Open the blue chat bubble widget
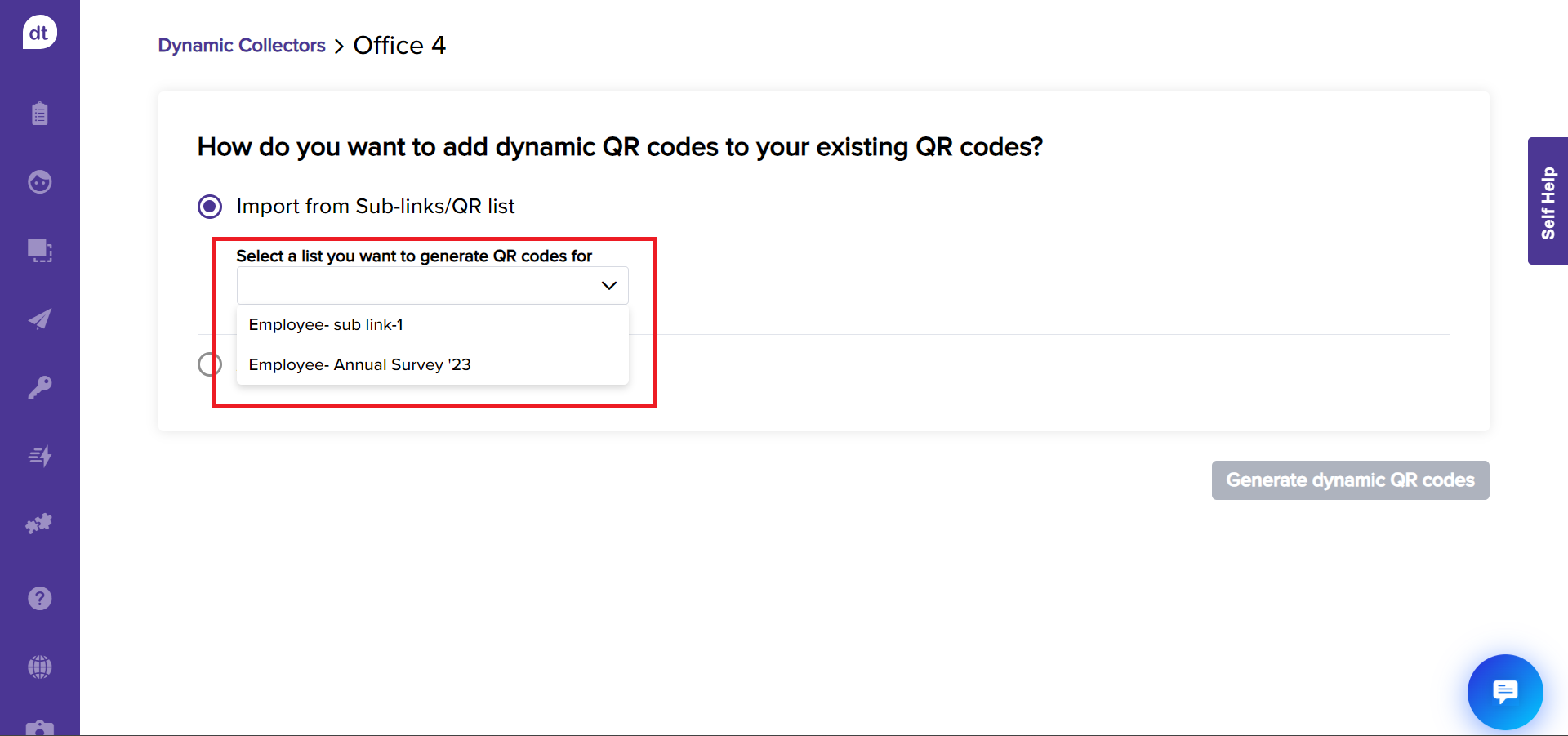Image resolution: width=1568 pixels, height=736 pixels. tap(1504, 692)
